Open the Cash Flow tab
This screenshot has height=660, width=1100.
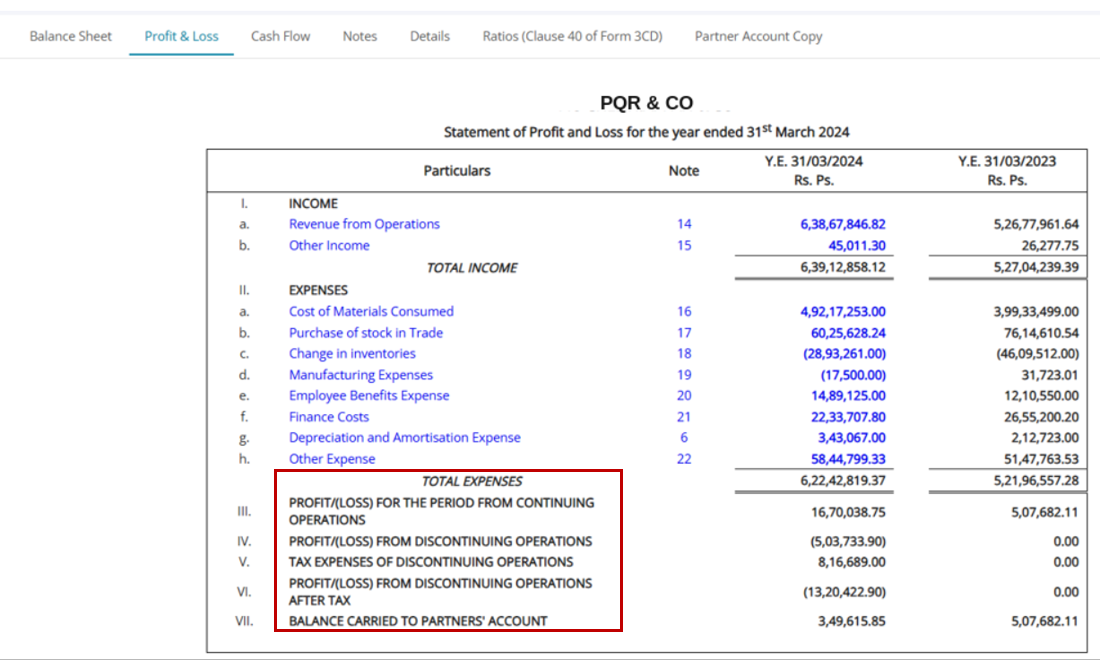pos(281,36)
